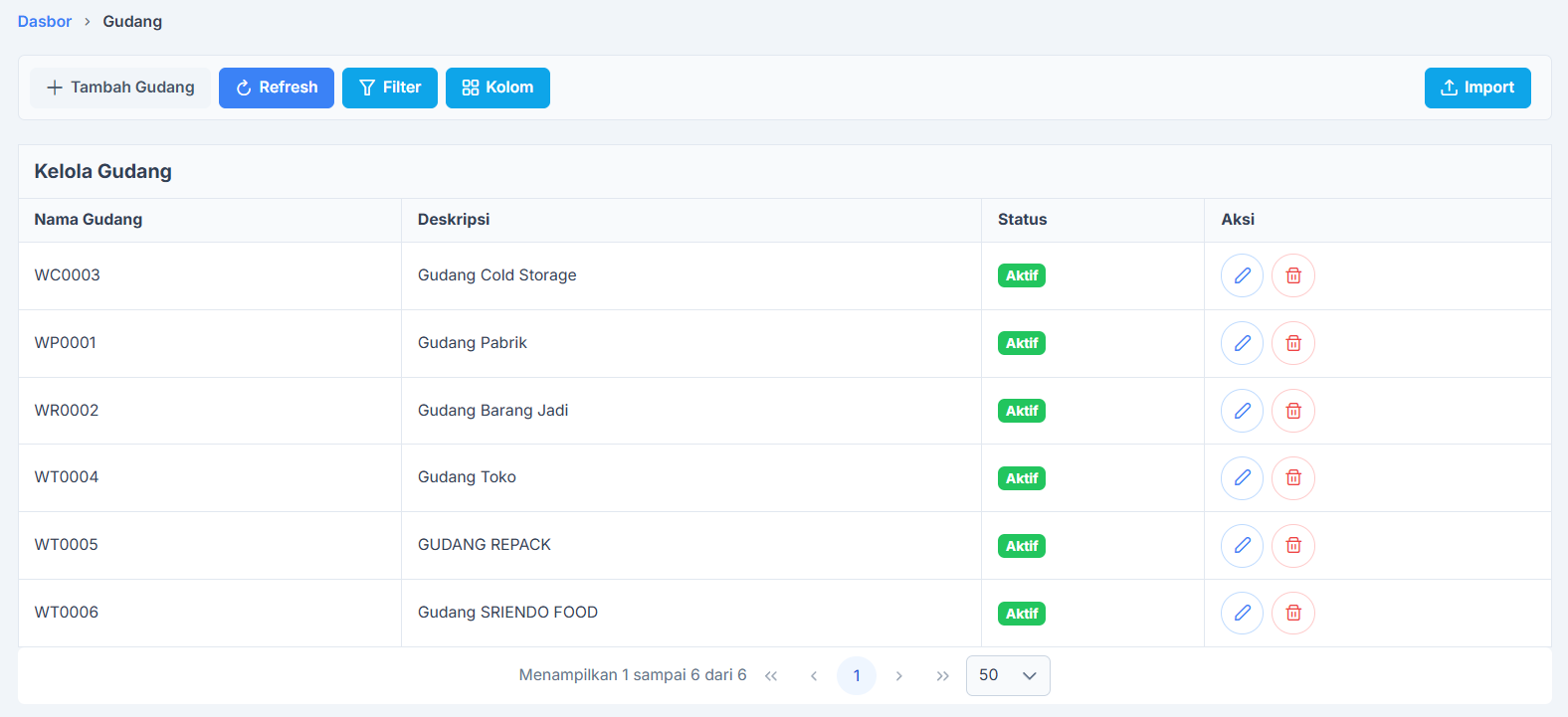Go to the Dasbor breadcrumb link
Screen dimensions: 1568x717
45,22
